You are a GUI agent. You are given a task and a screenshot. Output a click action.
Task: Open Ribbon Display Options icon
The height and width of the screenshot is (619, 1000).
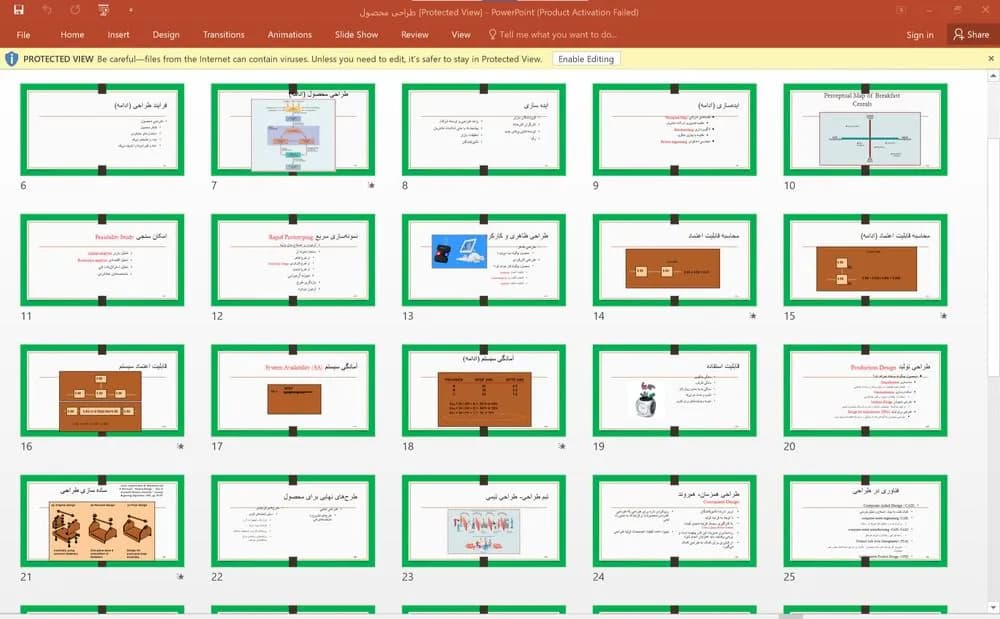pyautogui.click(x=901, y=10)
